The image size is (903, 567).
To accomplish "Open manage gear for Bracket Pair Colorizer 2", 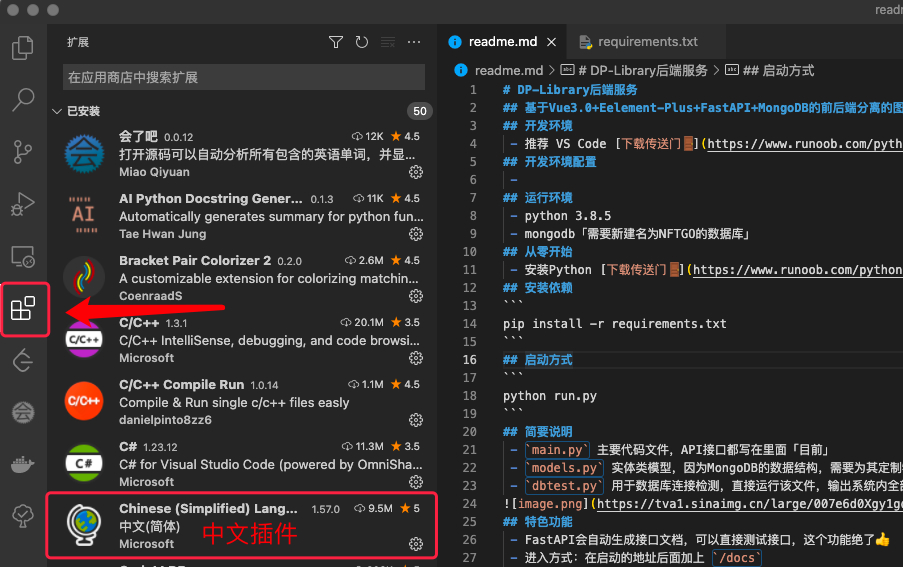I will tap(416, 296).
